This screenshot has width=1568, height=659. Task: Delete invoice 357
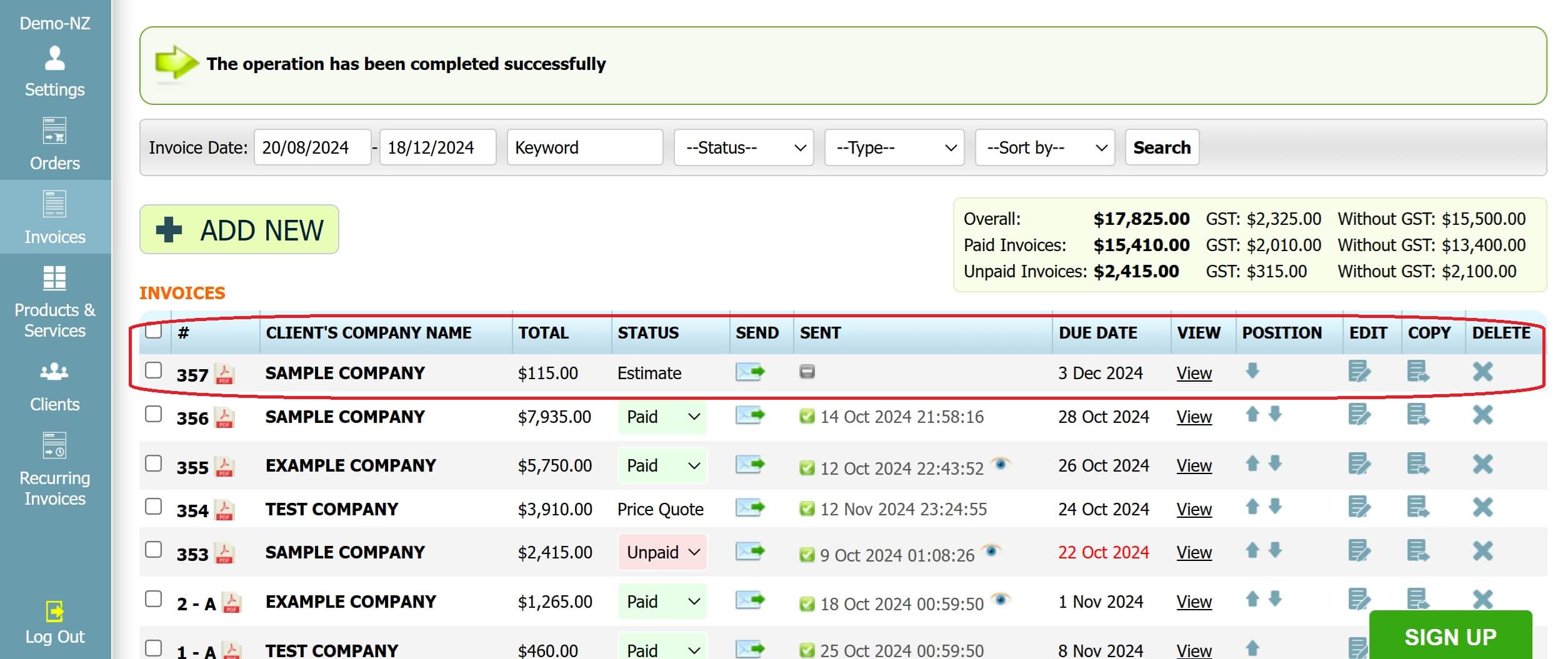(1482, 372)
